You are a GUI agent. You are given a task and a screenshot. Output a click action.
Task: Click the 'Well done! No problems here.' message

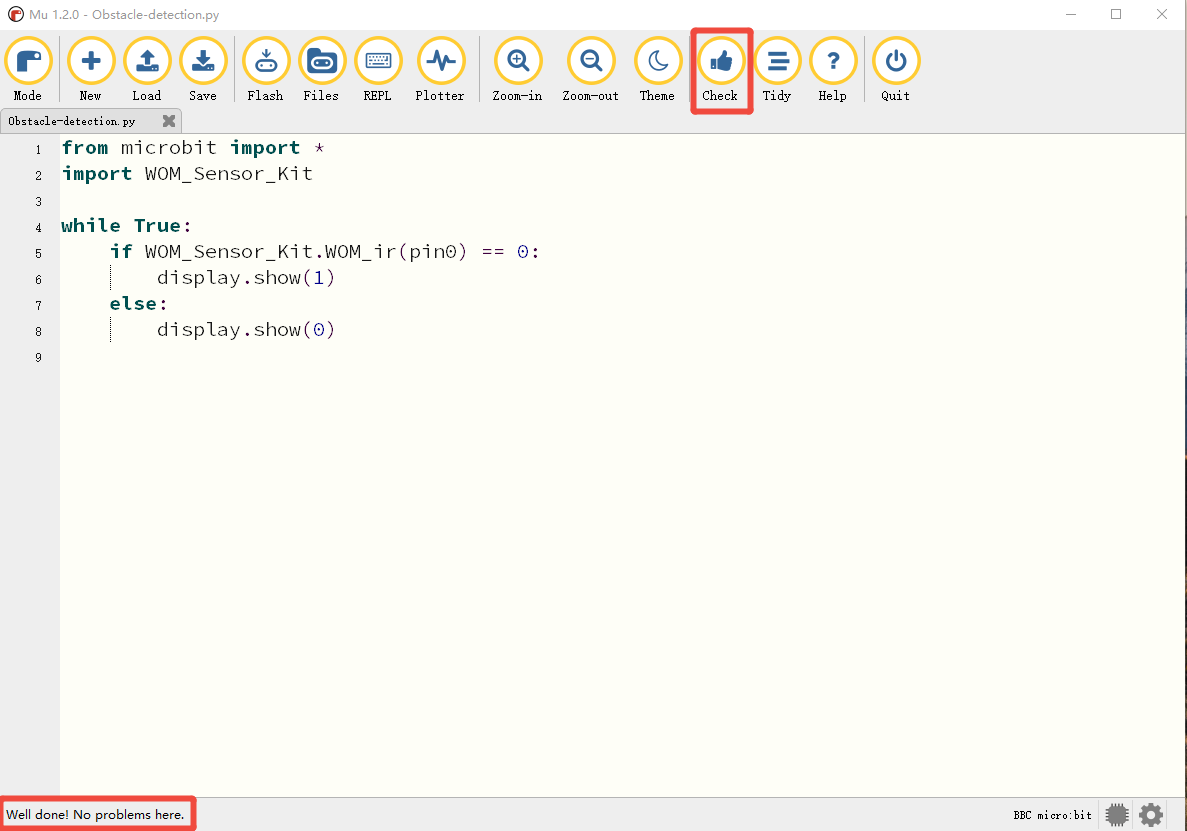coord(95,815)
